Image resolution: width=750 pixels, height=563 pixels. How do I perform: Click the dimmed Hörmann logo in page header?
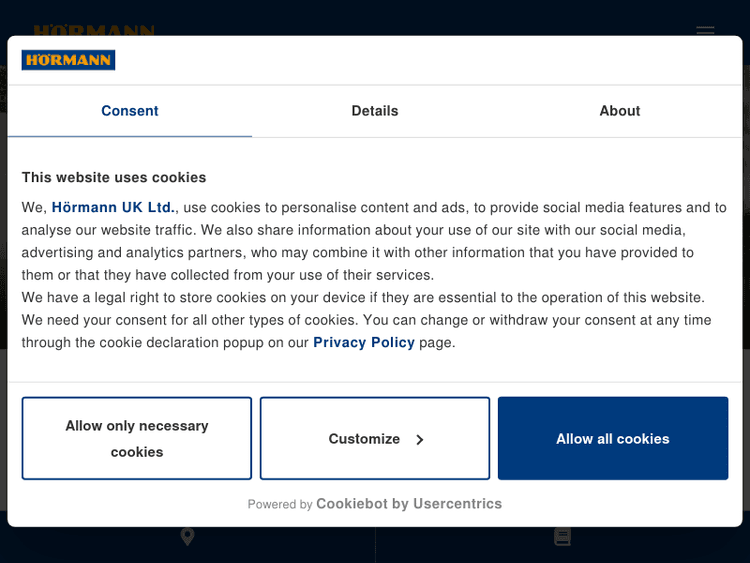[x=94, y=30]
